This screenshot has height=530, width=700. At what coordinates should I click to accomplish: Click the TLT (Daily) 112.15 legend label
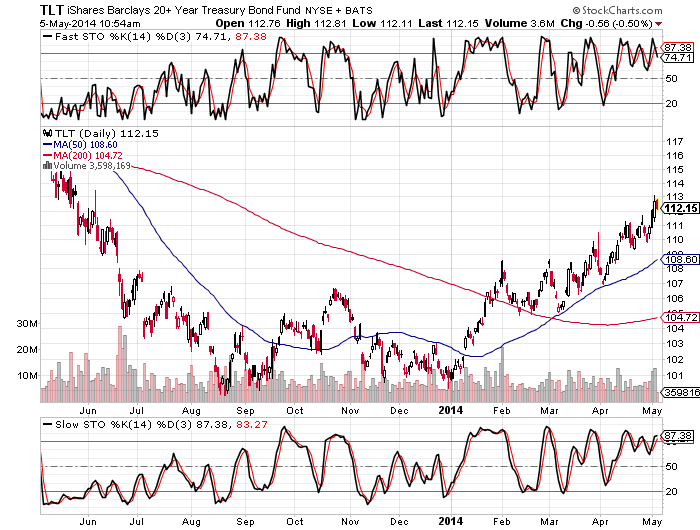click(107, 134)
